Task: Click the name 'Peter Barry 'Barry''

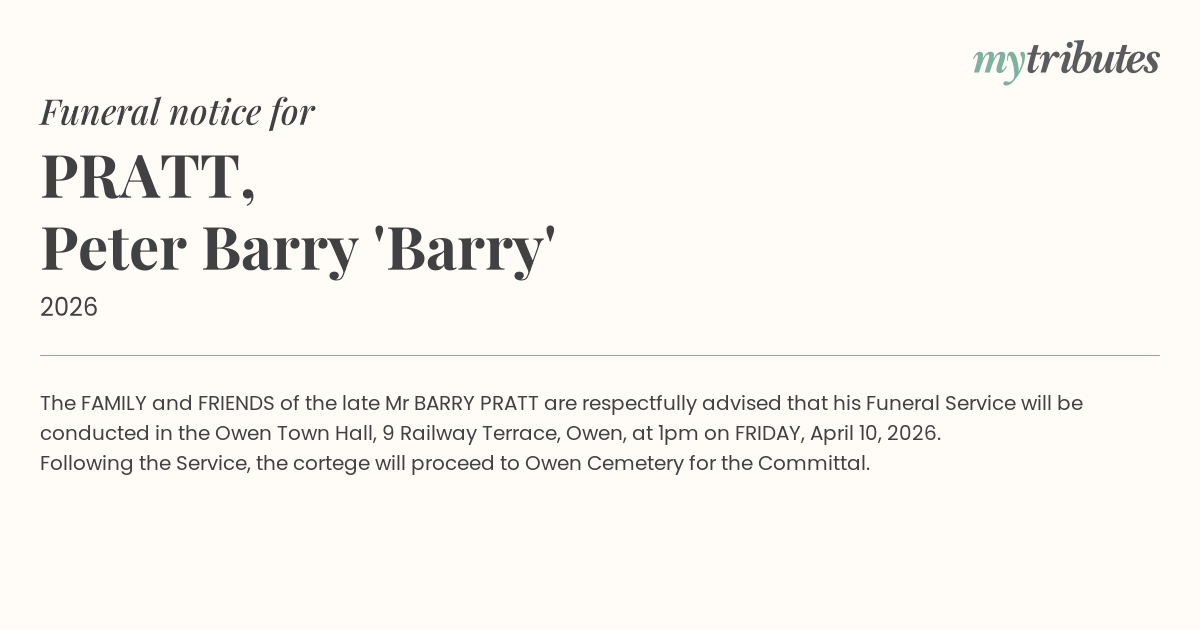Action: [x=297, y=249]
